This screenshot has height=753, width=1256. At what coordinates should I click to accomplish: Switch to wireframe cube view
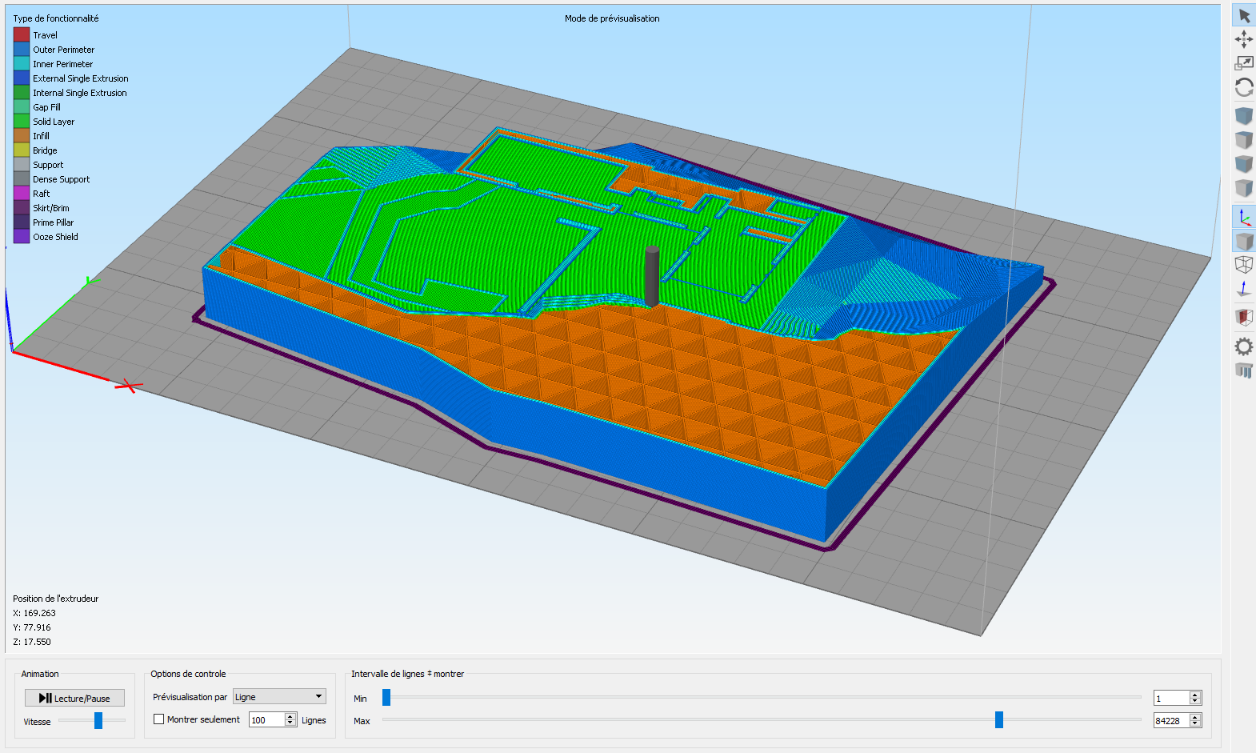point(1244,265)
